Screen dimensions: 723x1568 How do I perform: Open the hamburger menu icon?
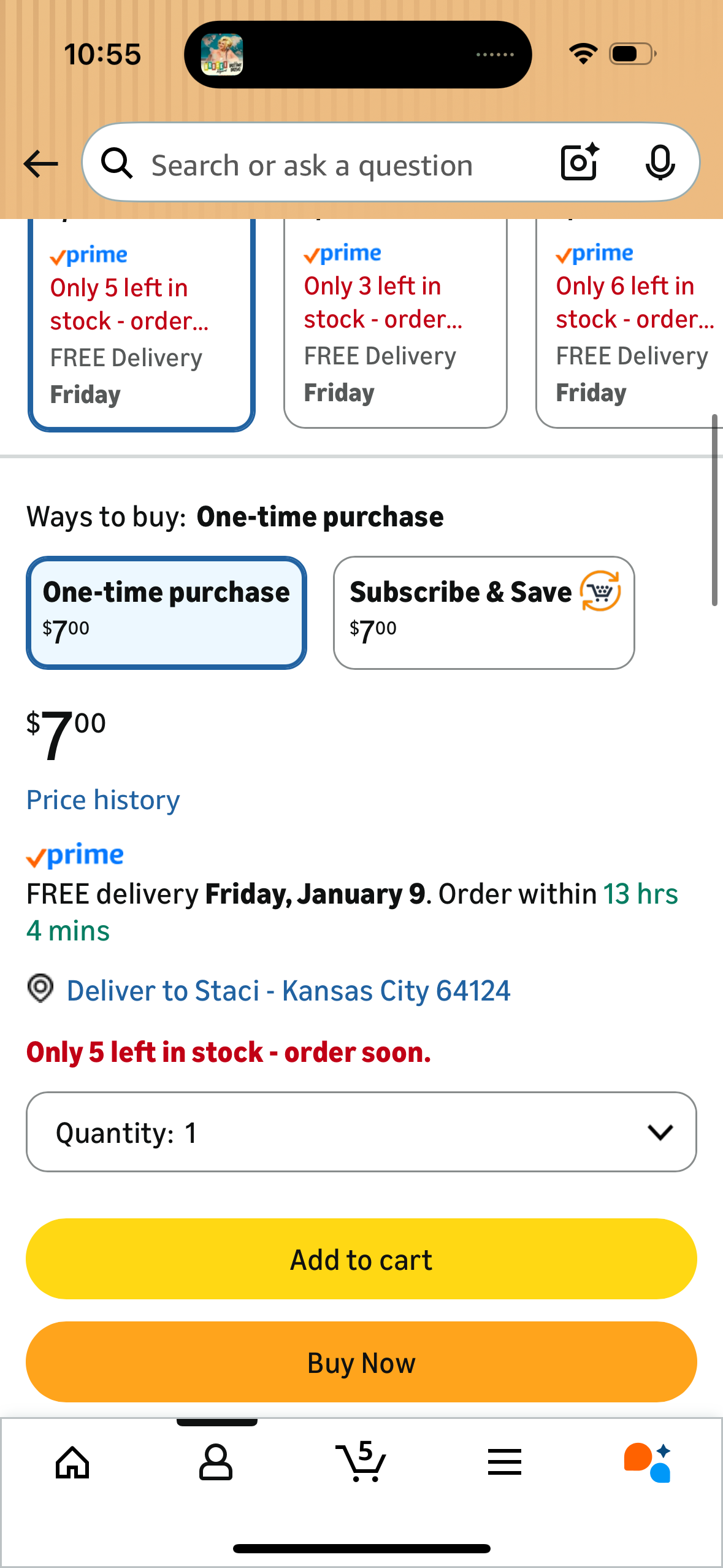[x=505, y=1462]
